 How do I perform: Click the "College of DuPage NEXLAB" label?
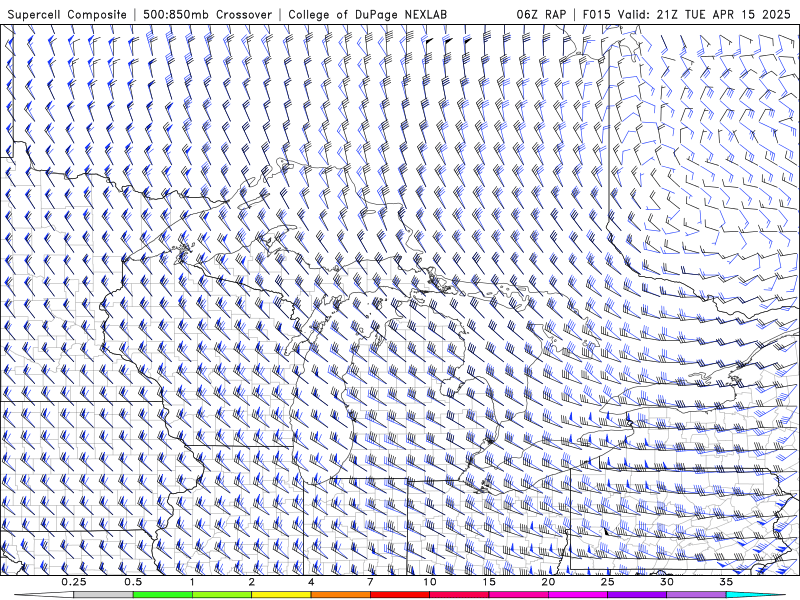pos(367,14)
